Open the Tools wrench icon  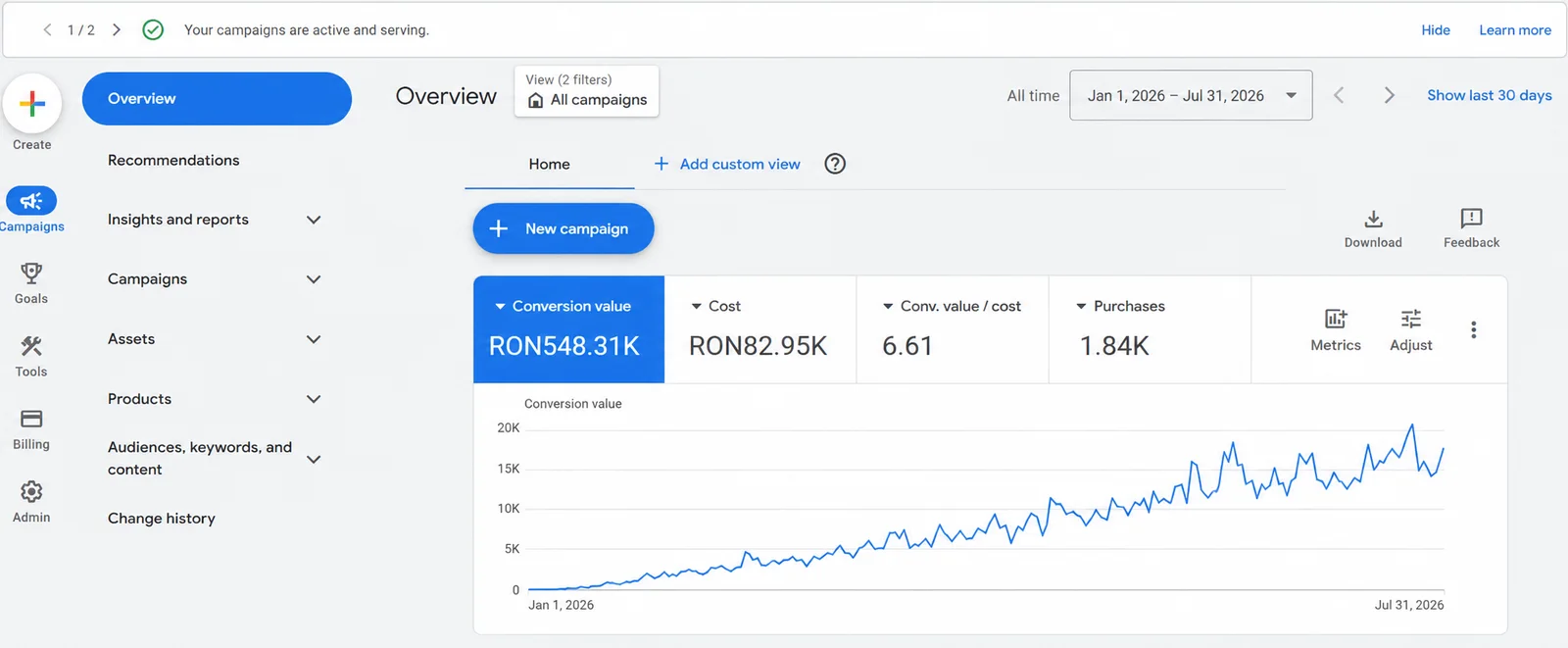[31, 345]
